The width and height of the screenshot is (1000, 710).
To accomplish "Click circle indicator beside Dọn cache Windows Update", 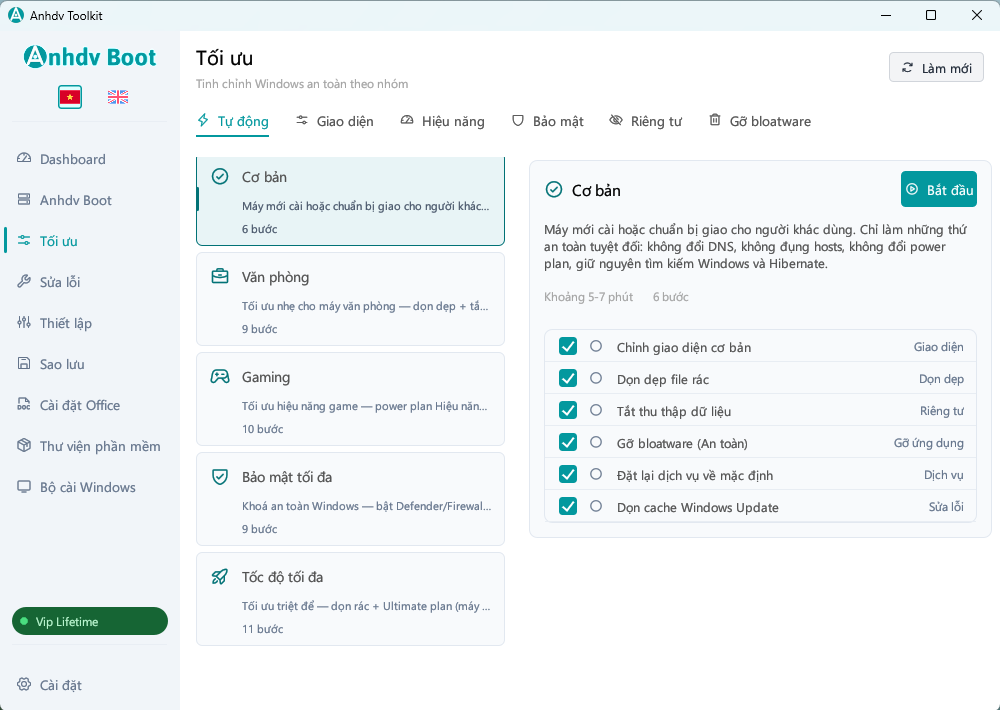I will point(596,505).
